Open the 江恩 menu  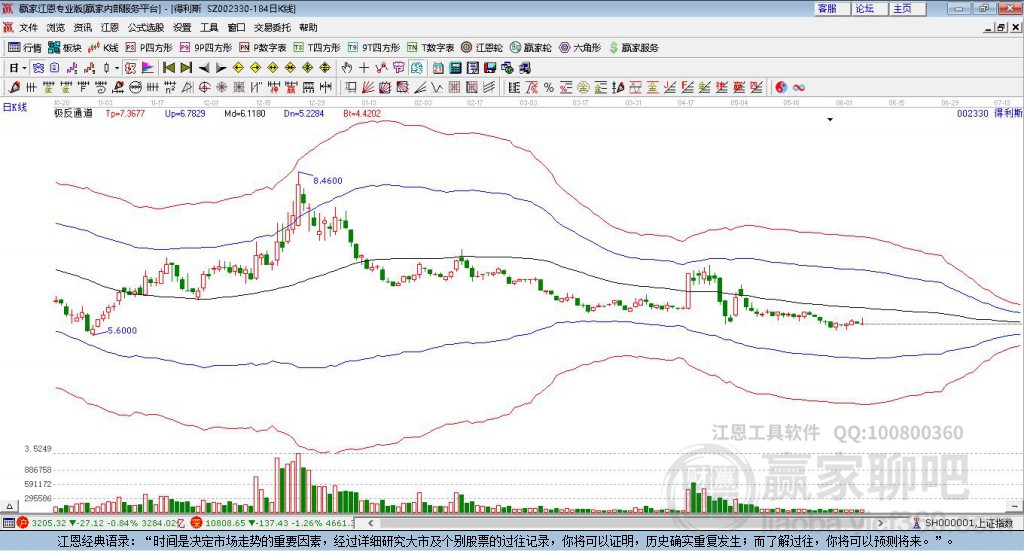(110, 27)
